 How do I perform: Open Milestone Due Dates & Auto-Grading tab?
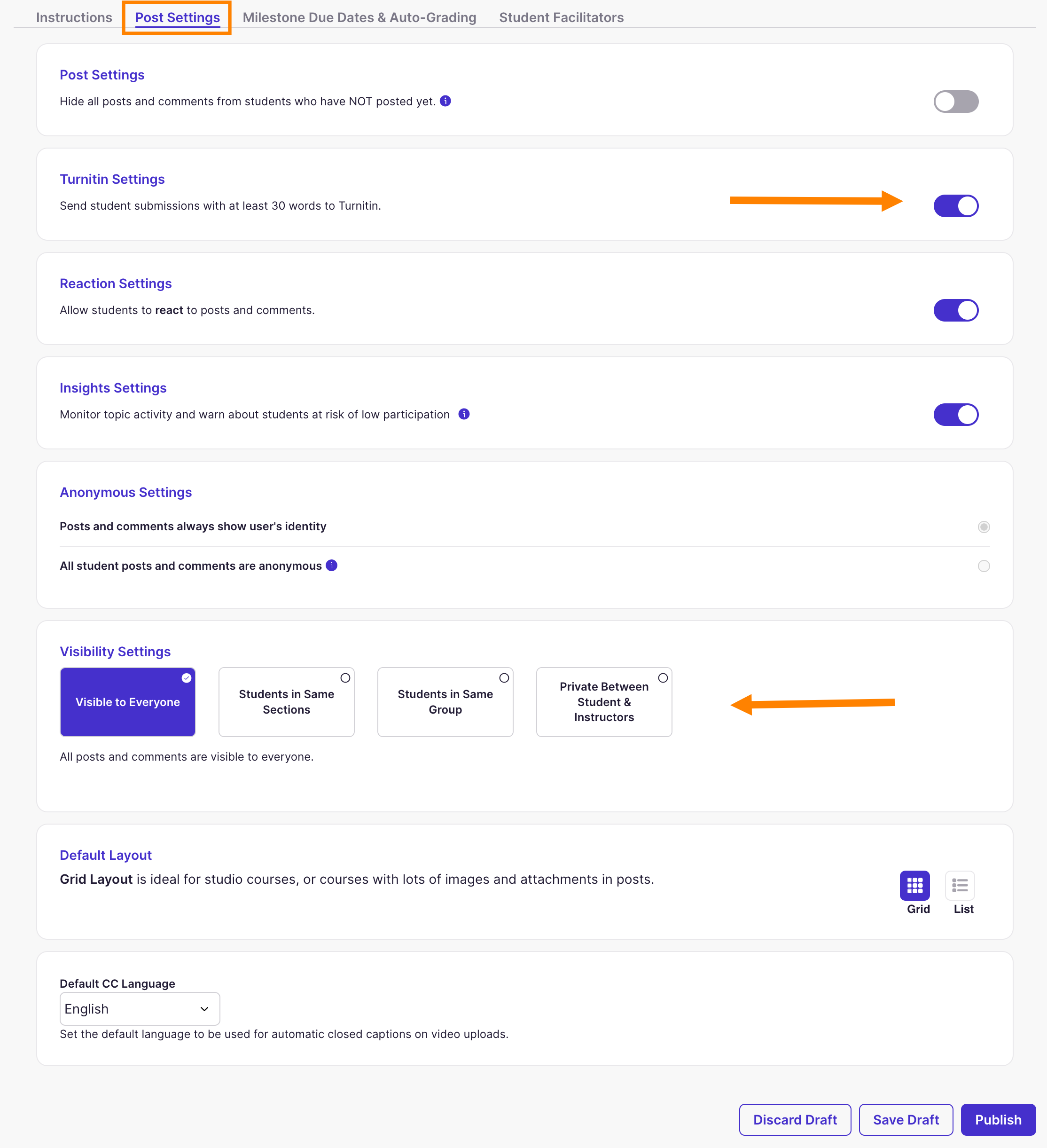click(359, 18)
